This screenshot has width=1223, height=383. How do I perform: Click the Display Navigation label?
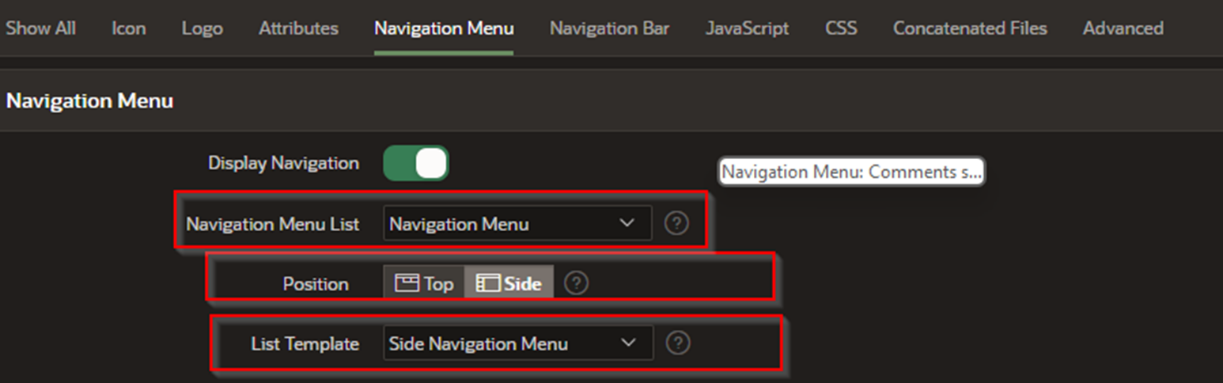[283, 162]
